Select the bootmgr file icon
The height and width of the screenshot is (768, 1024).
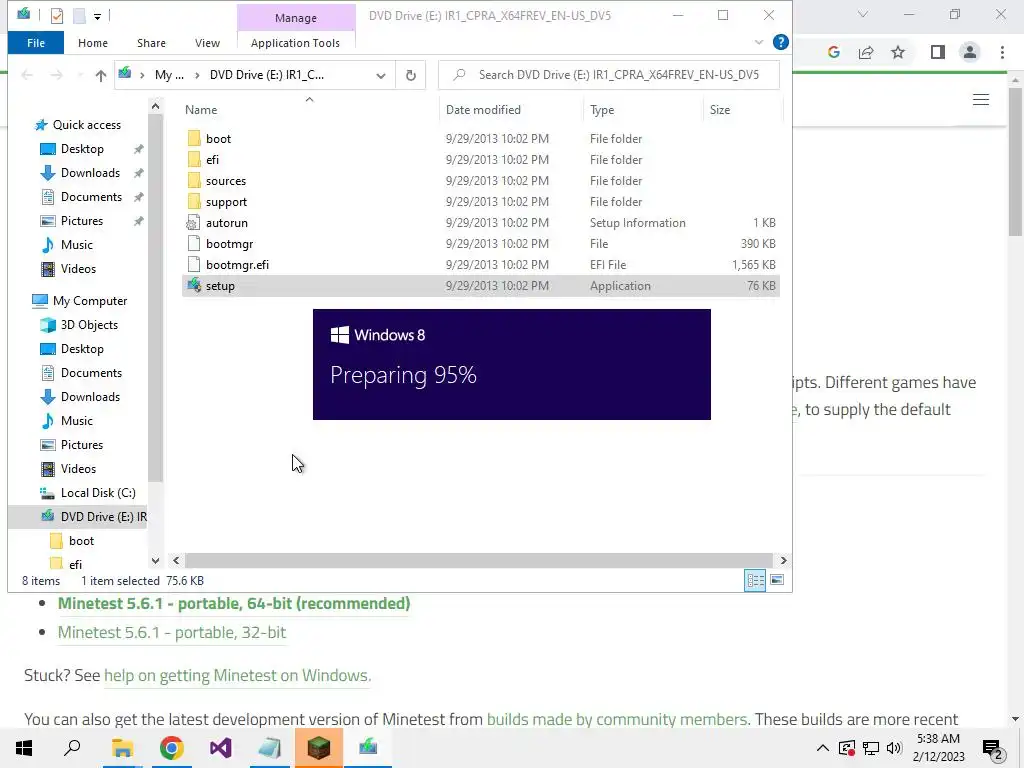click(x=194, y=244)
